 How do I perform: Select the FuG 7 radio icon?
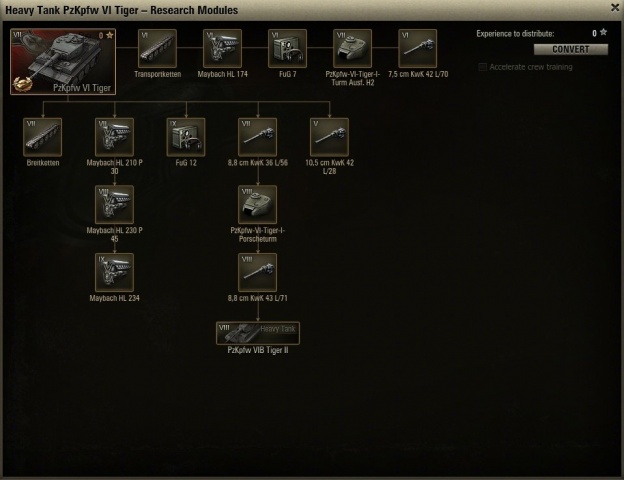coord(287,48)
